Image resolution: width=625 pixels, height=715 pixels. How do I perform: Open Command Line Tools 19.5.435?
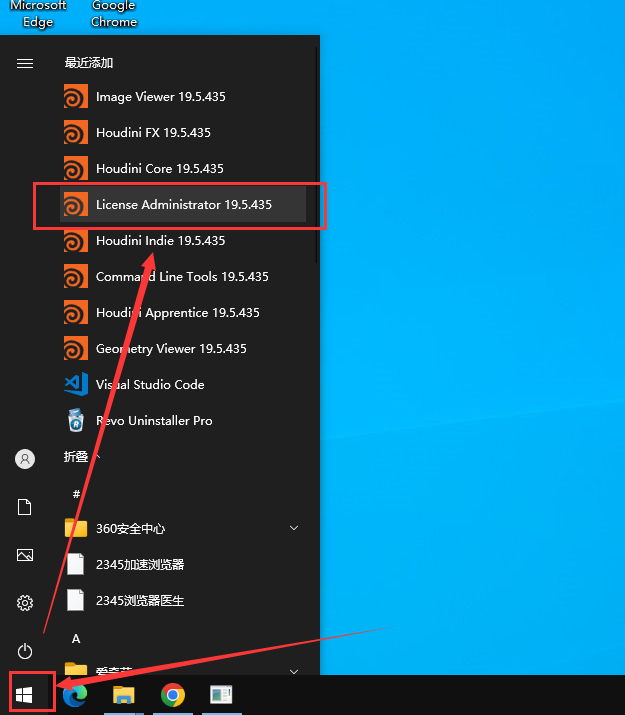click(x=182, y=277)
